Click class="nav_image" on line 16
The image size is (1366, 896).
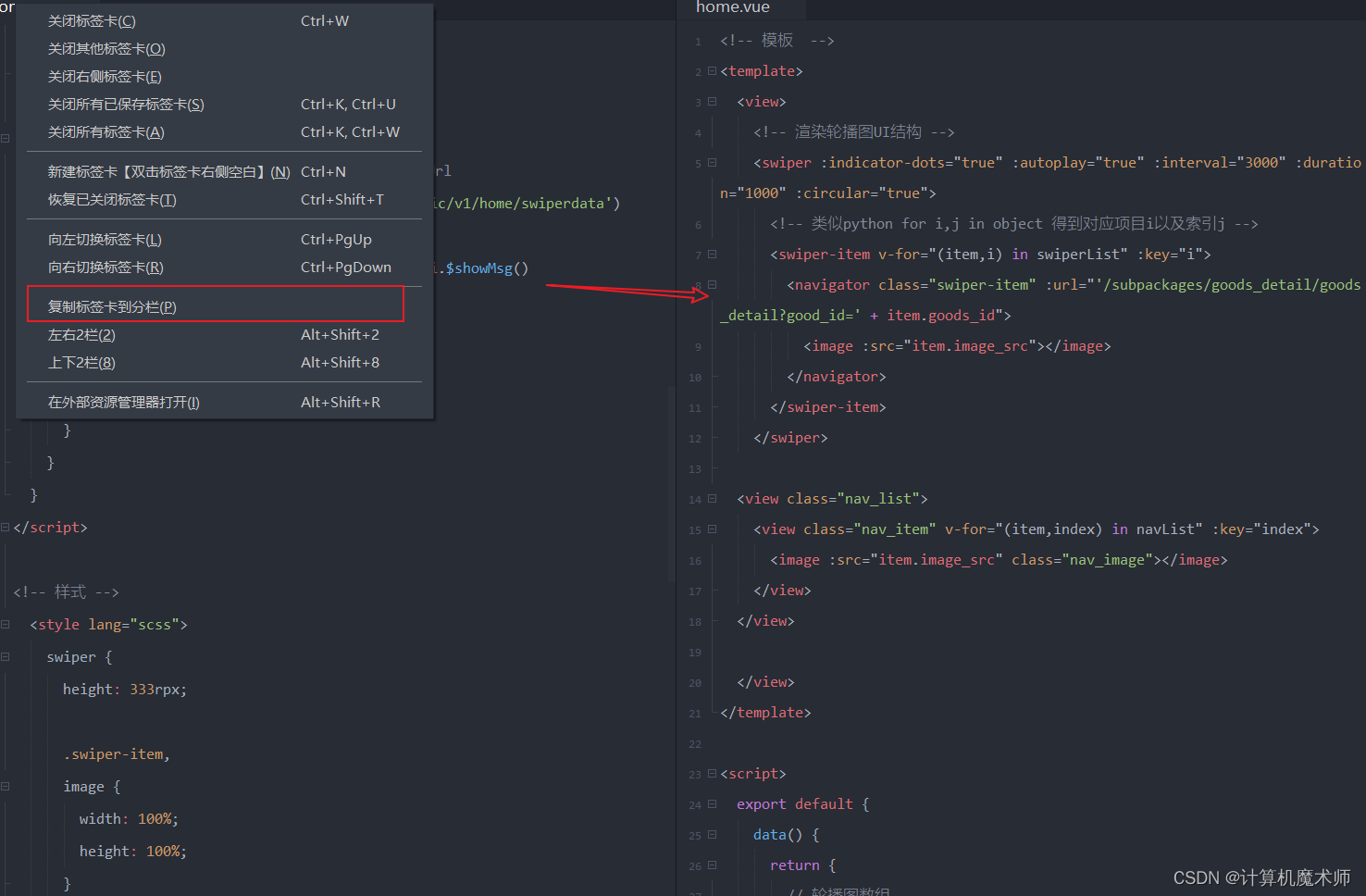[x=1082, y=559]
